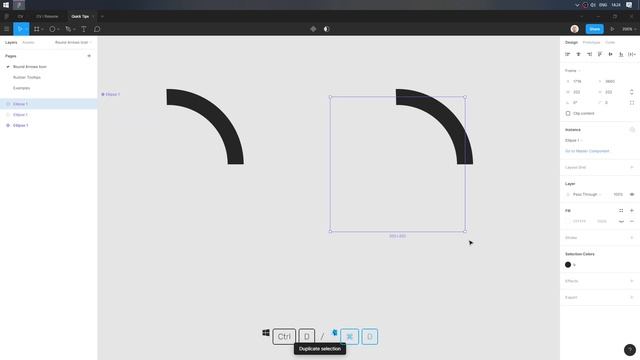Select the Text tool

(x=84, y=29)
